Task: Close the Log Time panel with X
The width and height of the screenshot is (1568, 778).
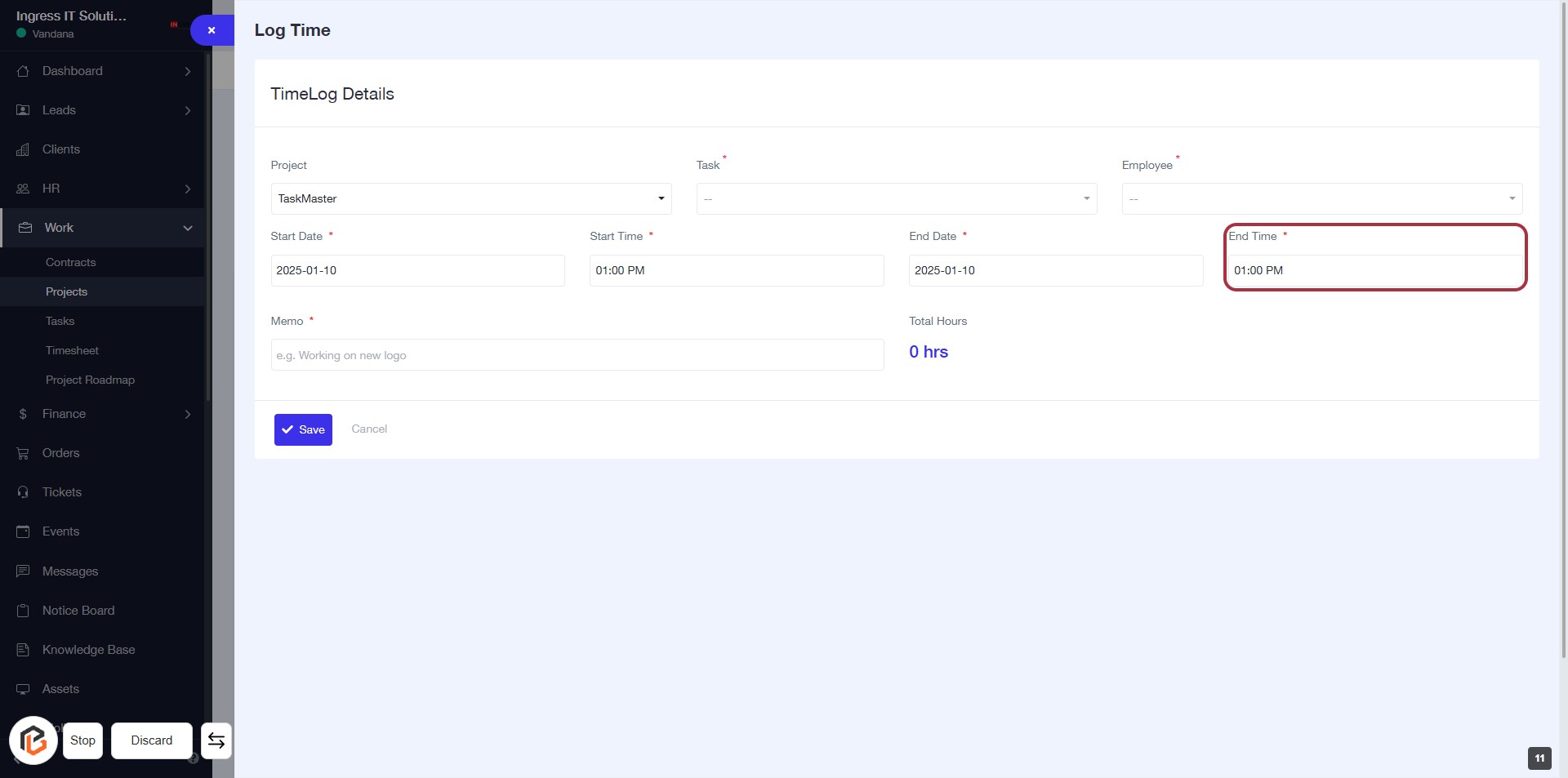Action: click(x=212, y=30)
